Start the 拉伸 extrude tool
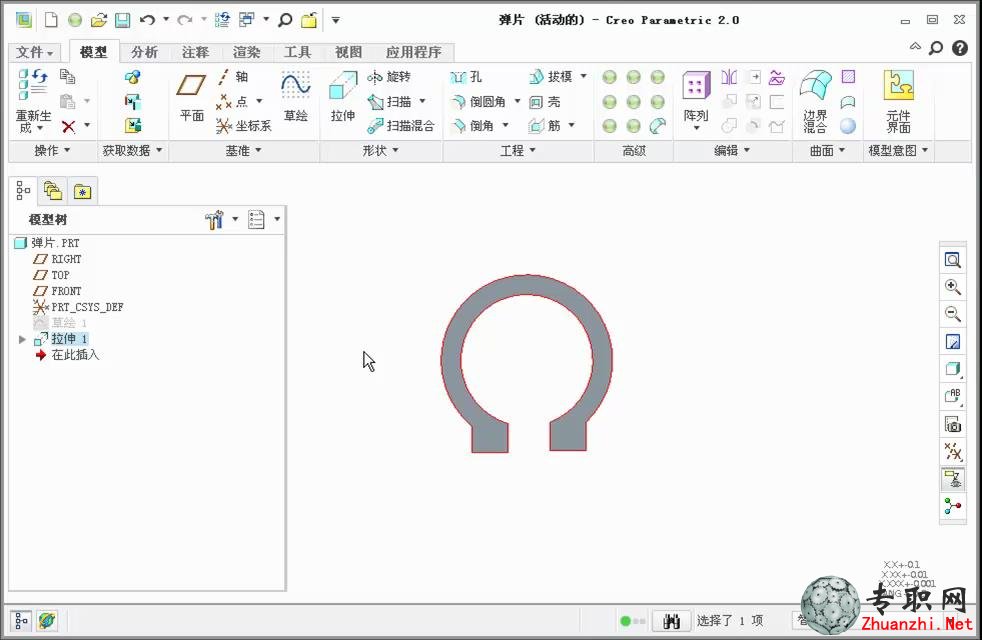This screenshot has height=640, width=982. point(343,96)
